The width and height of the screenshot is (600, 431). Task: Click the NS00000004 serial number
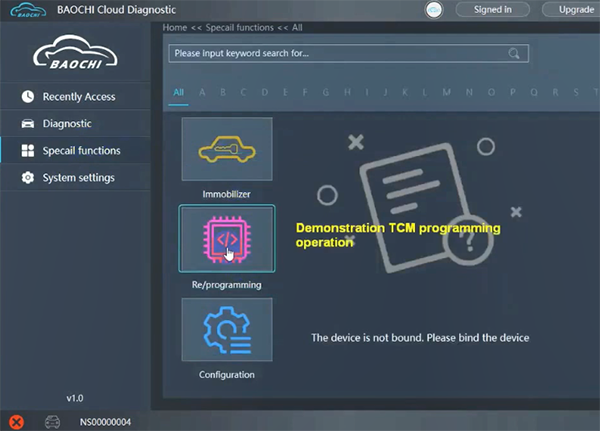(x=105, y=422)
